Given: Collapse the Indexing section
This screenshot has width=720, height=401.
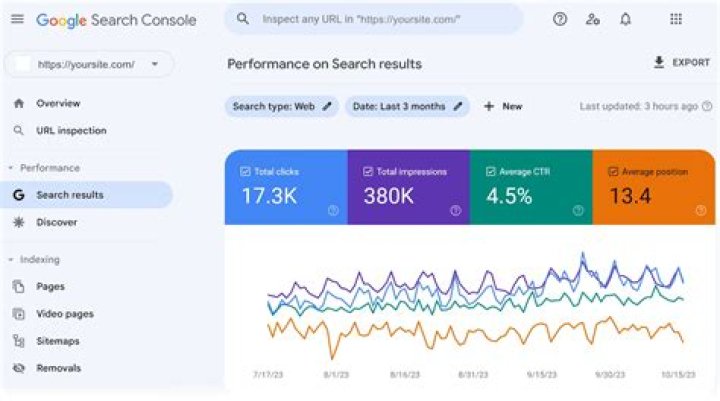Looking at the screenshot, I should coord(11,260).
